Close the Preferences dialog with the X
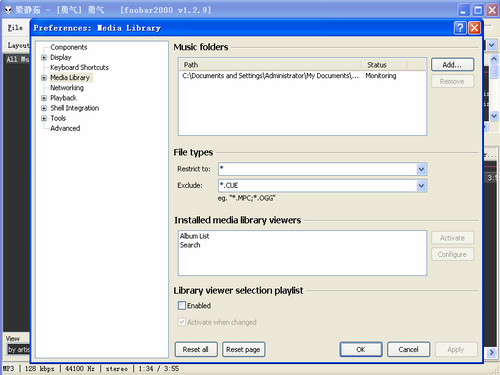This screenshot has height=375, width=500. (x=474, y=28)
